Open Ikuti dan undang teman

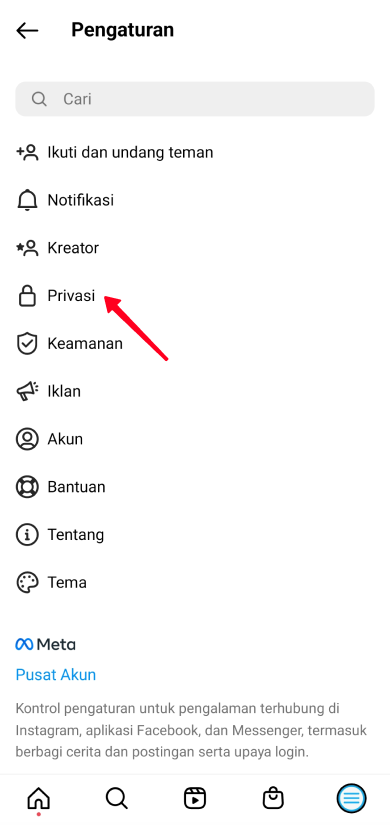195,153
